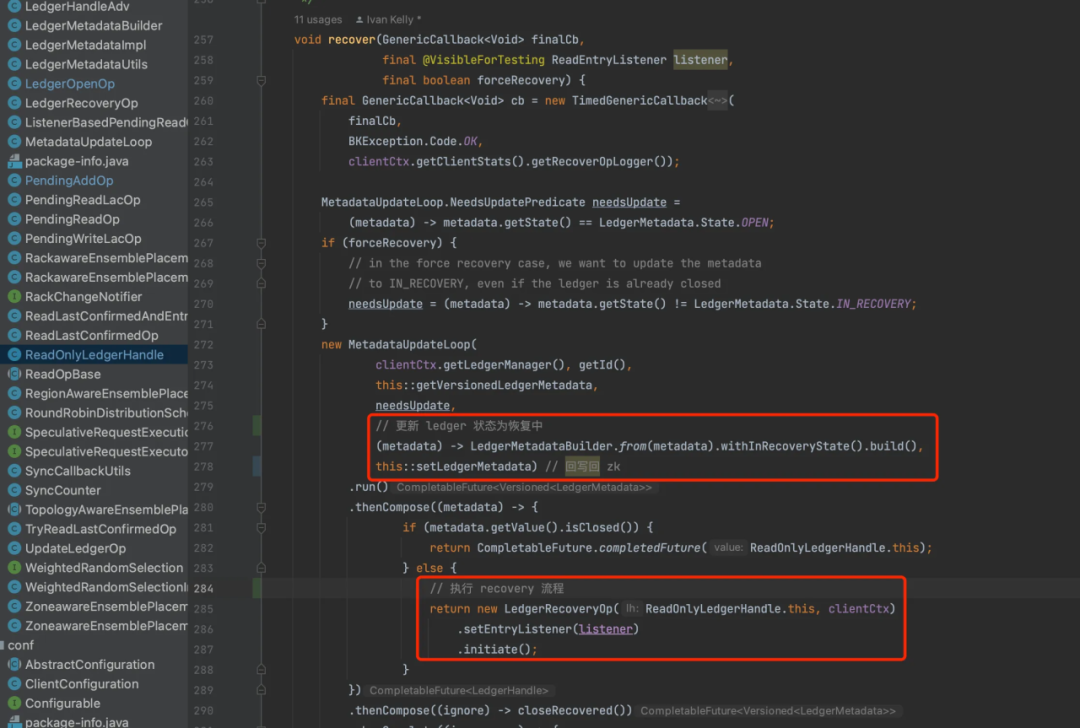Open AbstractConfiguration class file
The width and height of the screenshot is (1080, 728).
click(x=90, y=664)
